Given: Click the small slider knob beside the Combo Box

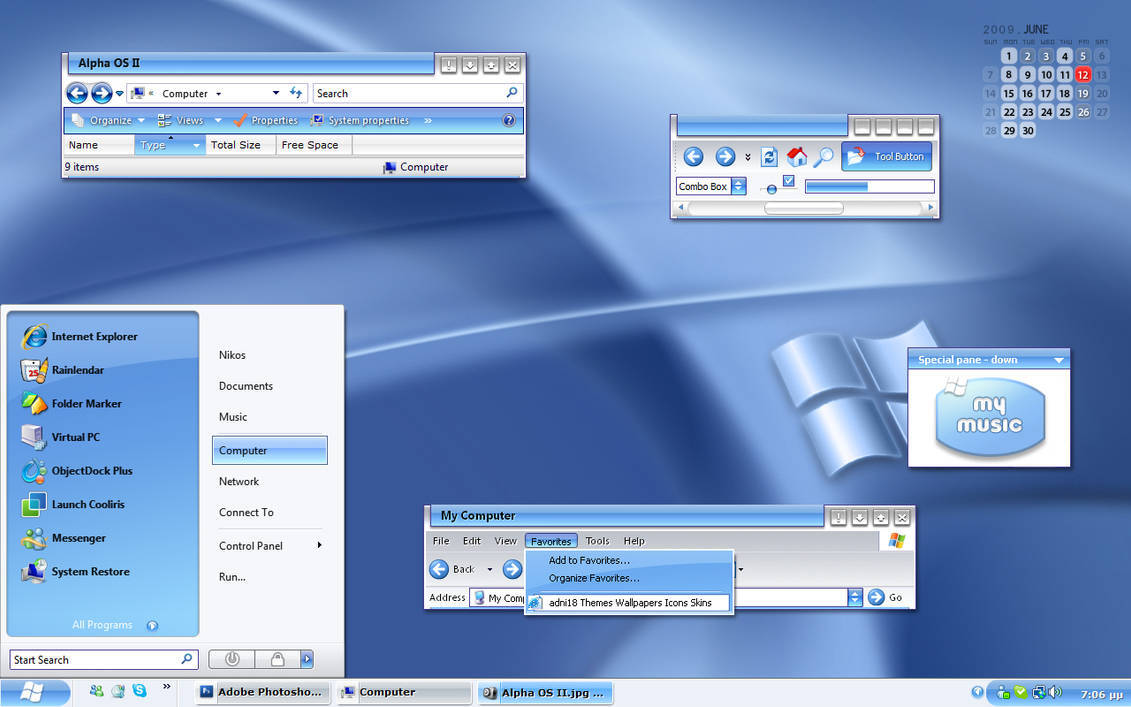Looking at the screenshot, I should click(x=771, y=189).
